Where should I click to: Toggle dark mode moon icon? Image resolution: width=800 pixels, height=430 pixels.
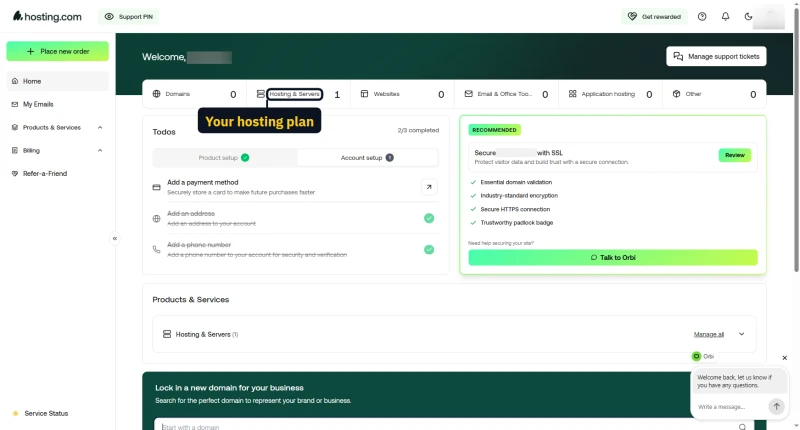(x=748, y=17)
